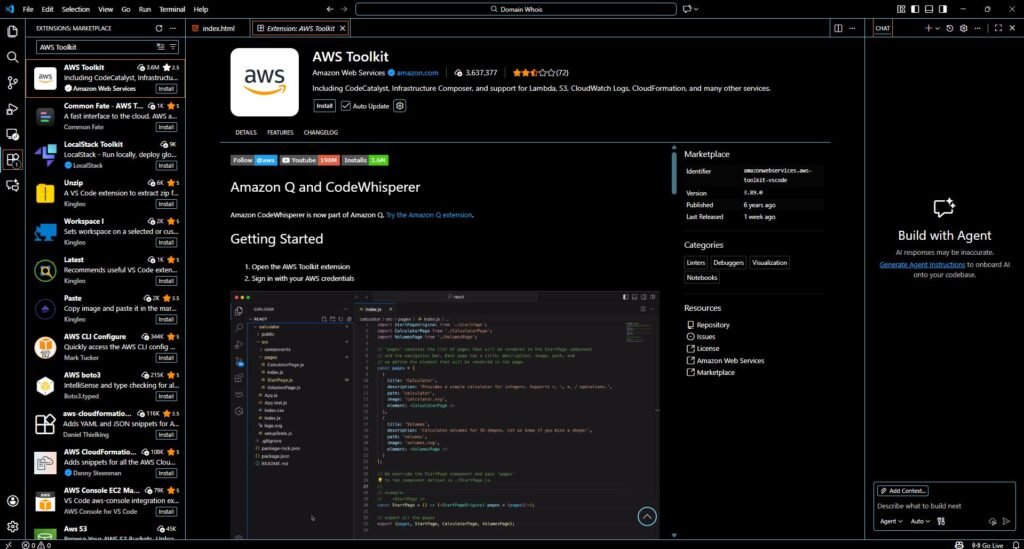Open the Auto model dropdown
Screen dimensions: 1024x549
(920, 521)
